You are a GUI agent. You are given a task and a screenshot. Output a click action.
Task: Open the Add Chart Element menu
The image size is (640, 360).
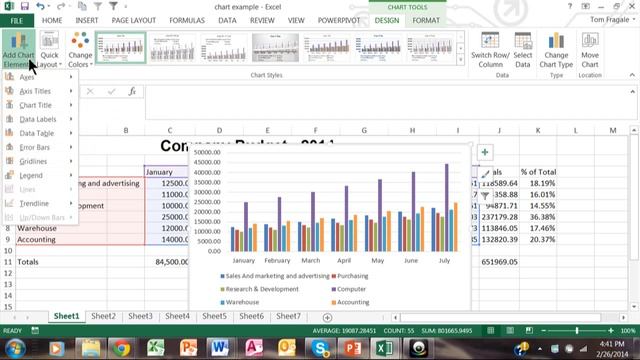pyautogui.click(x=18, y=50)
